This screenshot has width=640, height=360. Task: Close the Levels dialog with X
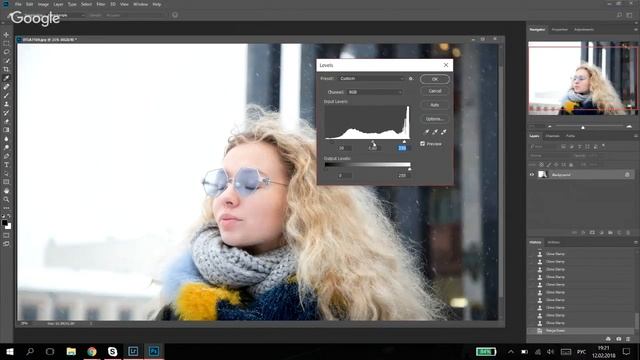click(446, 65)
